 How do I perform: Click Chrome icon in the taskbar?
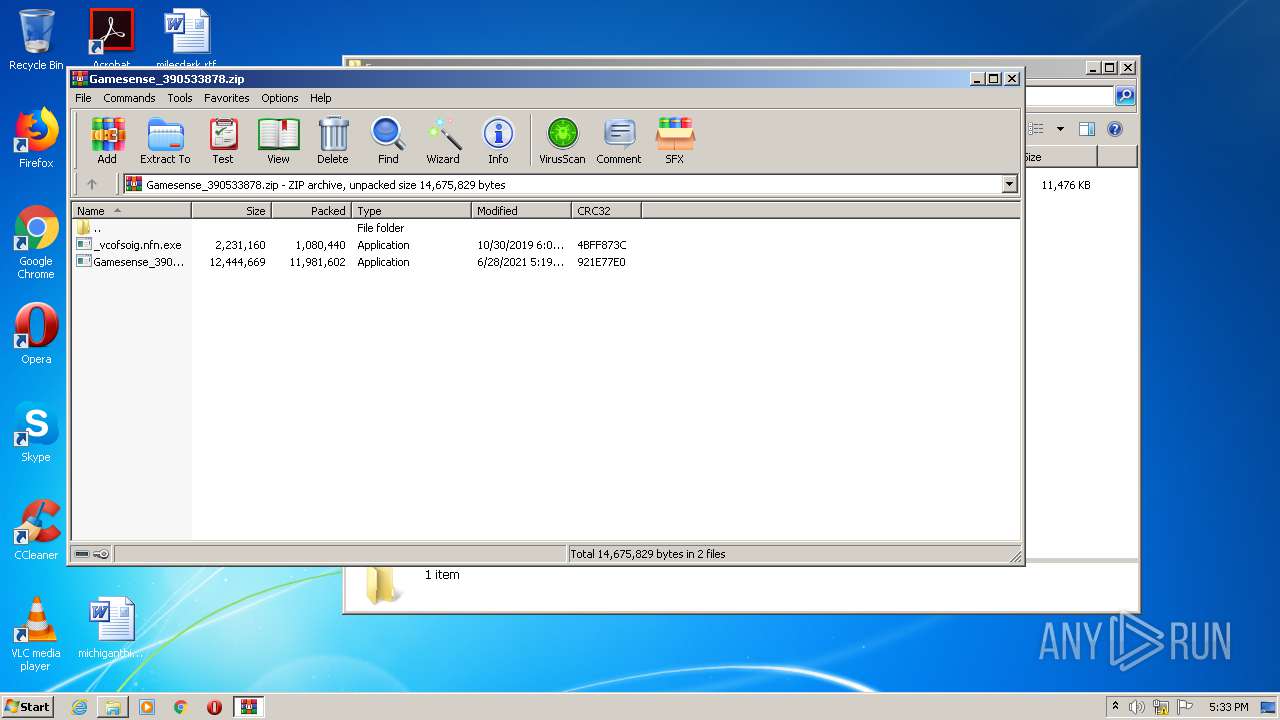(181, 707)
